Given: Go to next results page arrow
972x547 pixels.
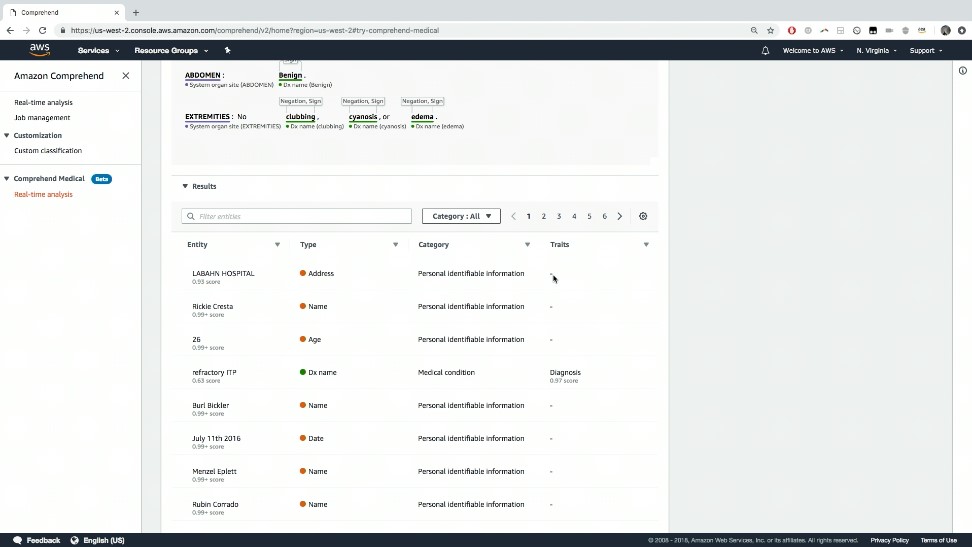Looking at the screenshot, I should (x=619, y=216).
